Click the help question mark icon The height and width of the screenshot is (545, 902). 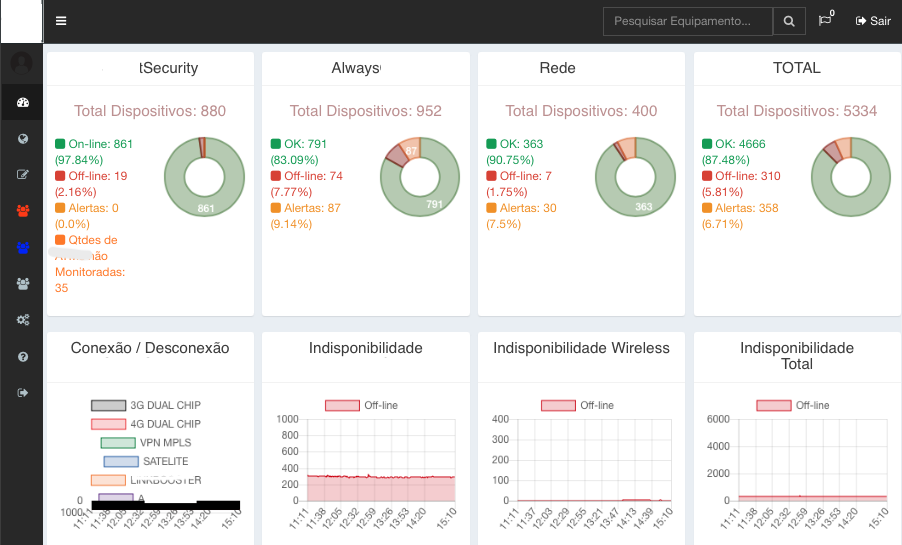(x=22, y=357)
